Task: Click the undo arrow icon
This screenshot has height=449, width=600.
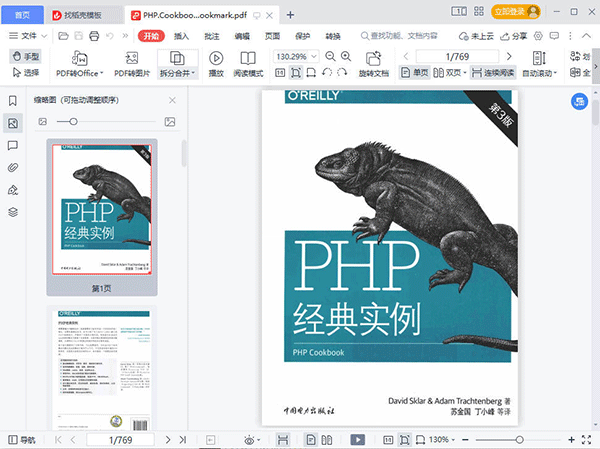Action: [x=110, y=36]
